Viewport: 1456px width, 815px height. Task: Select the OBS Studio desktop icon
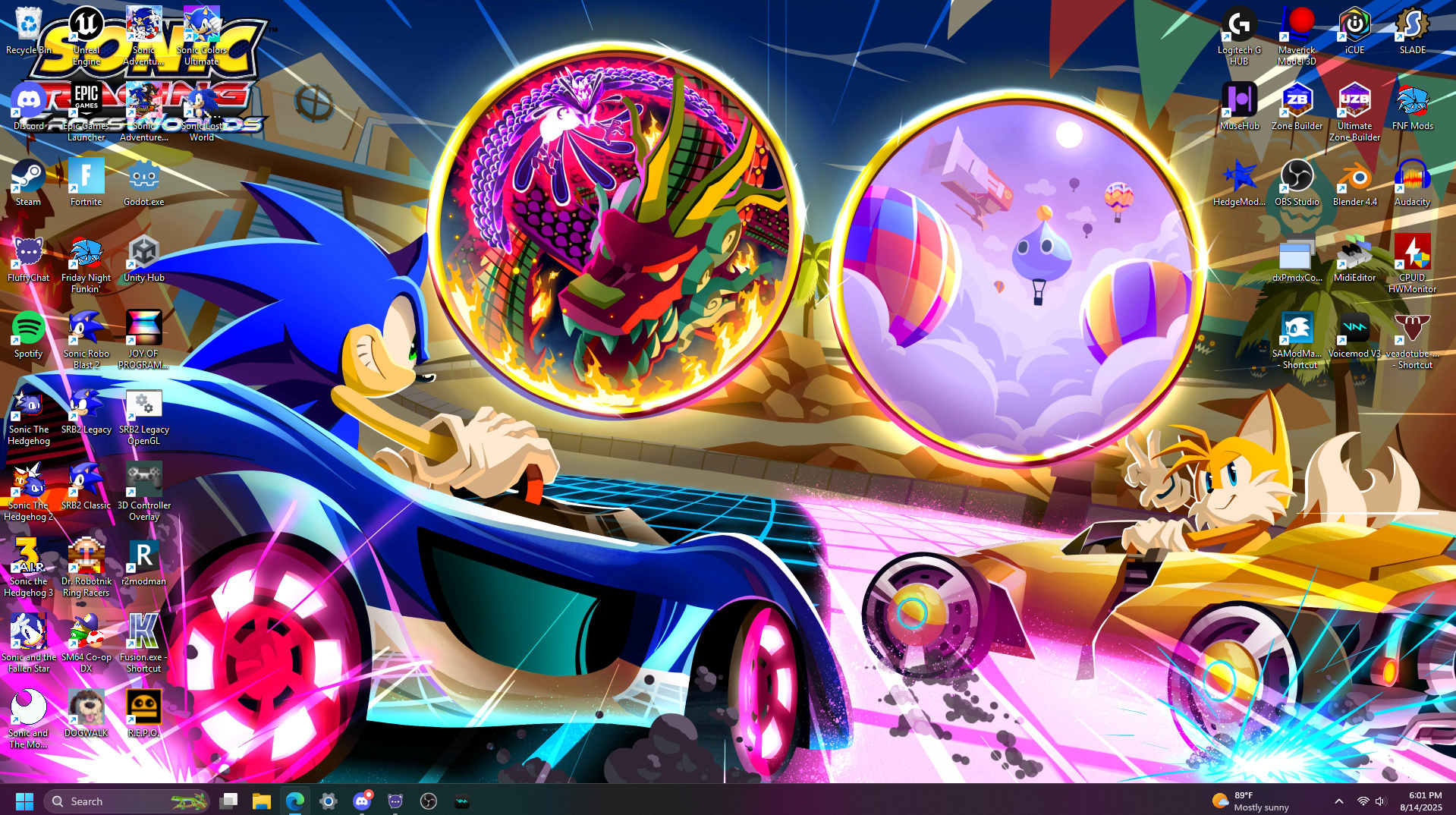pyautogui.click(x=1297, y=184)
